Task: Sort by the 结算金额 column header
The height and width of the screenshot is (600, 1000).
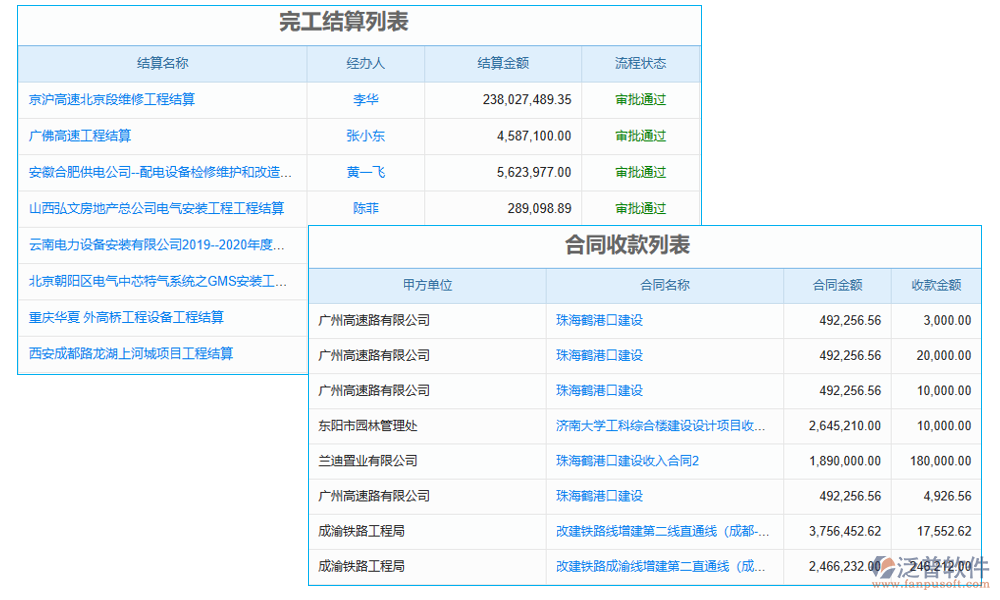Action: [502, 63]
